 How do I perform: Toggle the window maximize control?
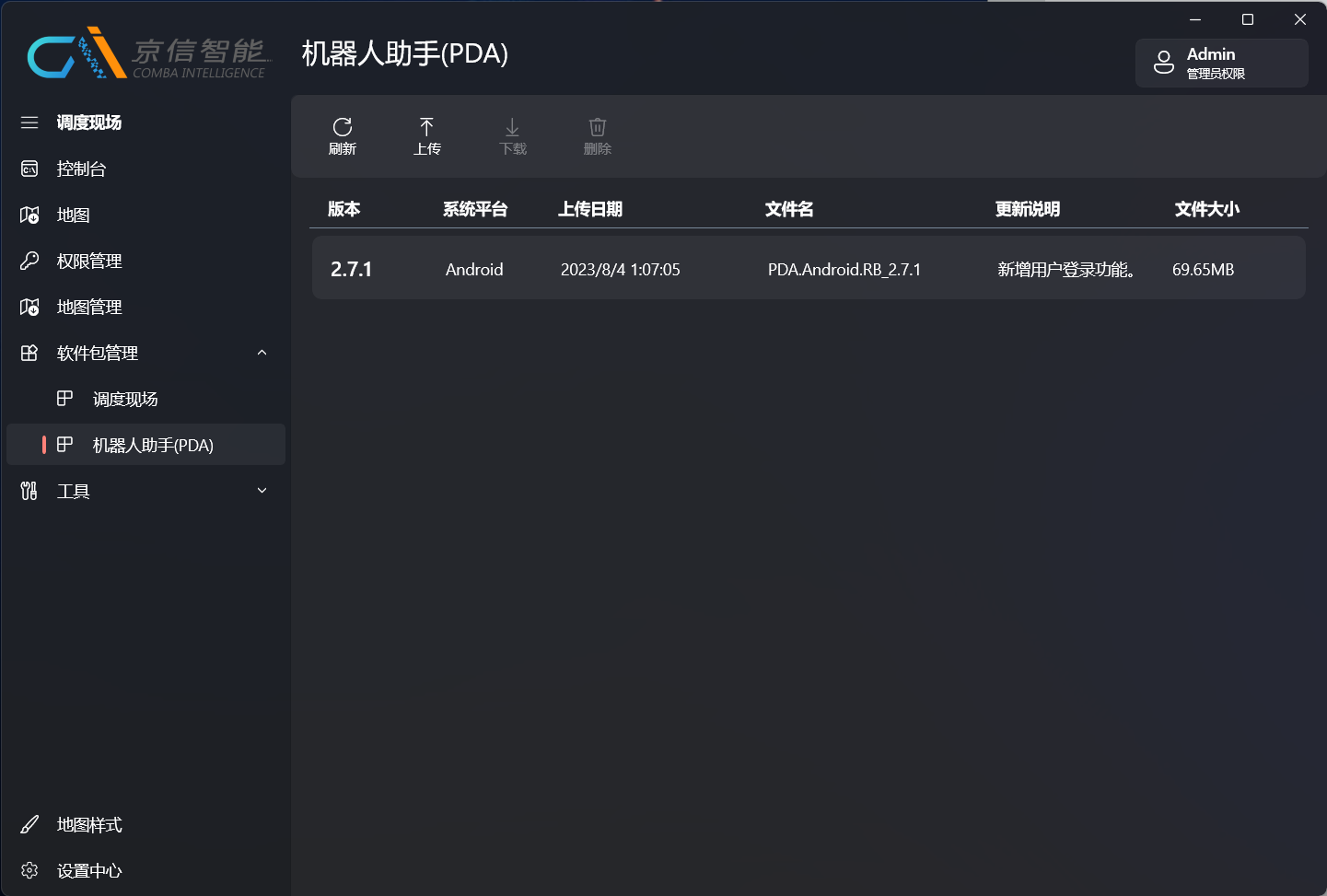point(1248,18)
